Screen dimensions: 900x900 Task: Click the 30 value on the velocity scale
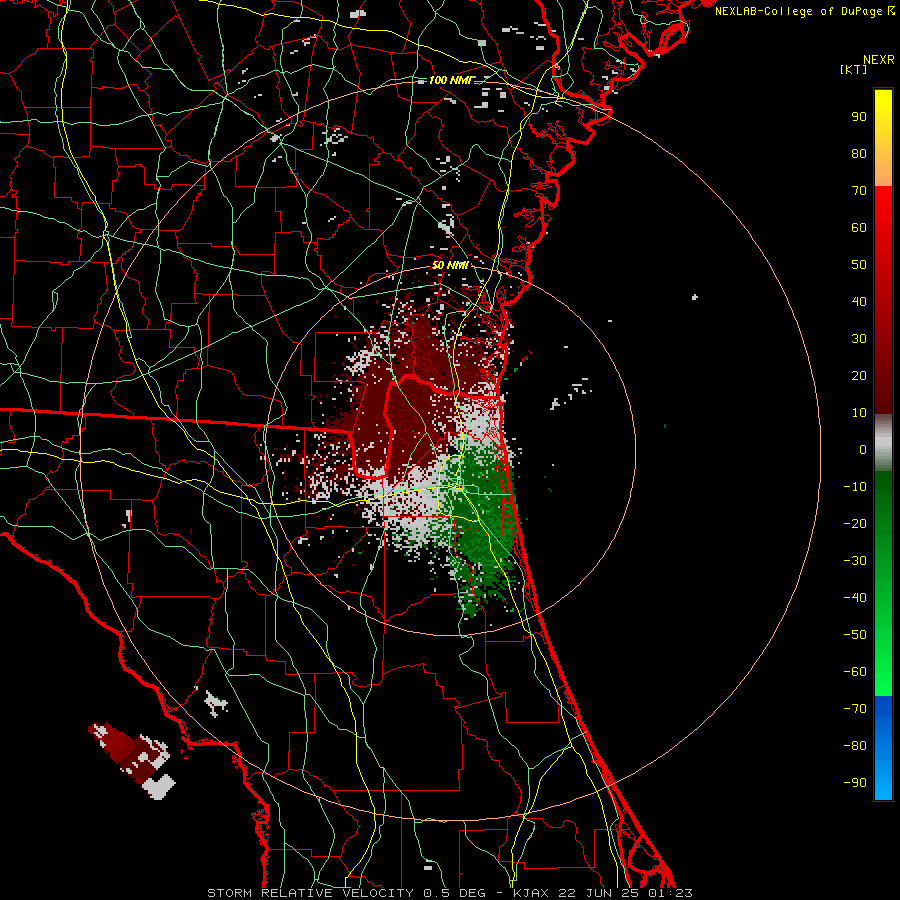(x=859, y=339)
